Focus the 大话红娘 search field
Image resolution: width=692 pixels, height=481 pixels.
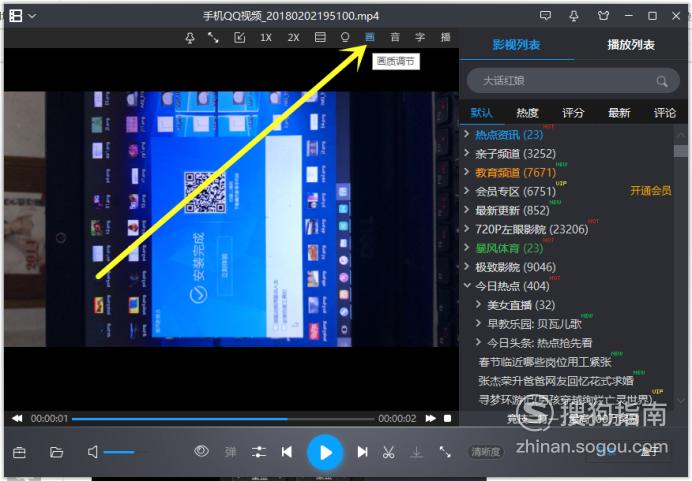(x=573, y=81)
